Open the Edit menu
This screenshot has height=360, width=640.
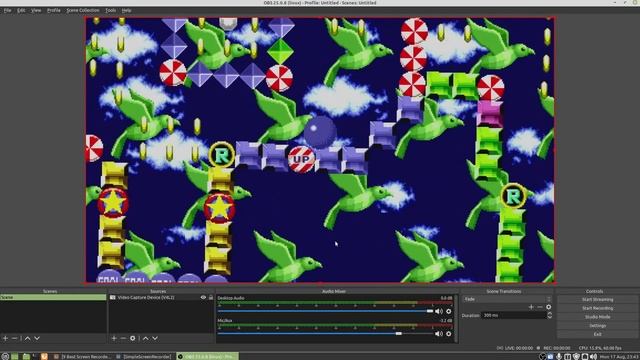point(21,10)
